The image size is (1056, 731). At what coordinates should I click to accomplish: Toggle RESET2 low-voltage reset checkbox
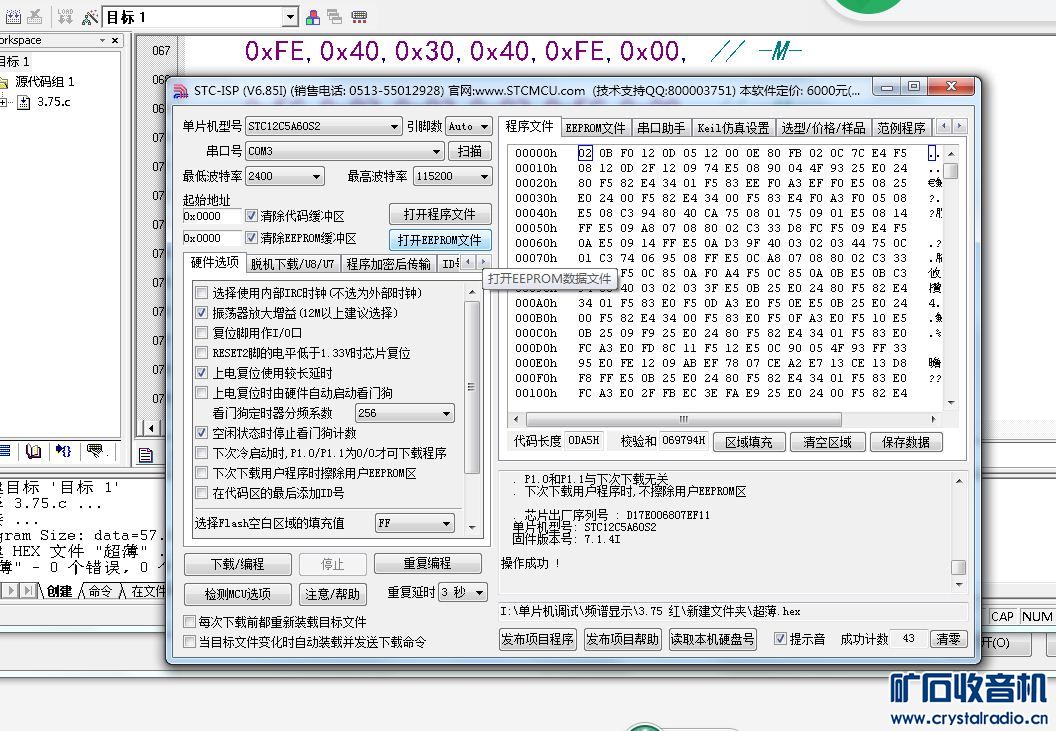pos(201,352)
